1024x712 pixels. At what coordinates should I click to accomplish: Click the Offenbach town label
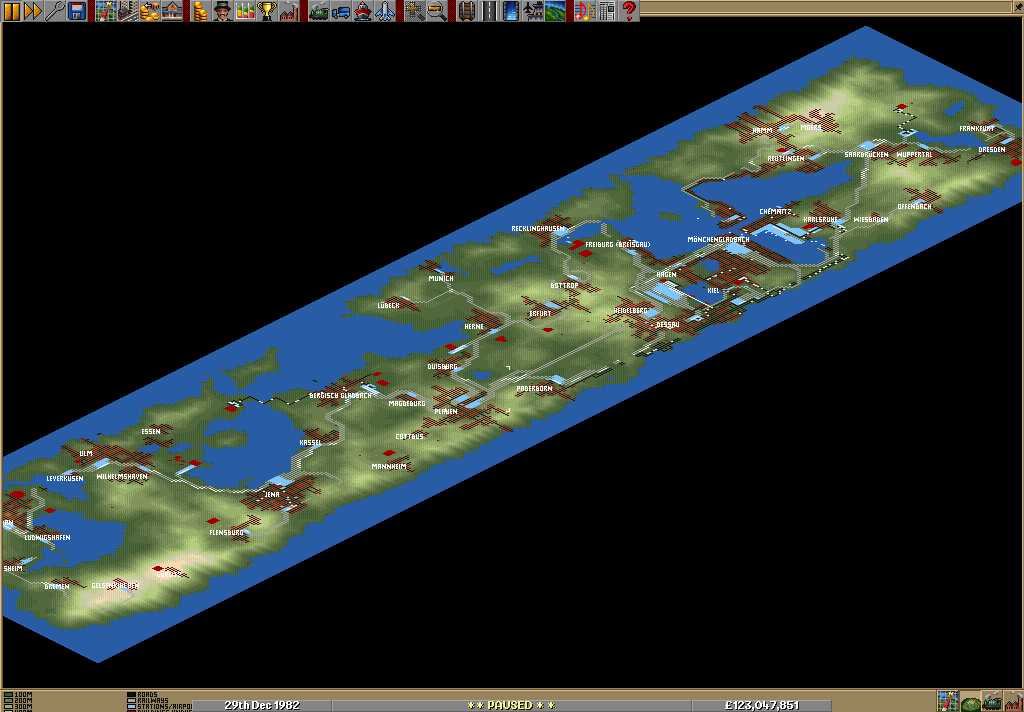coord(914,206)
